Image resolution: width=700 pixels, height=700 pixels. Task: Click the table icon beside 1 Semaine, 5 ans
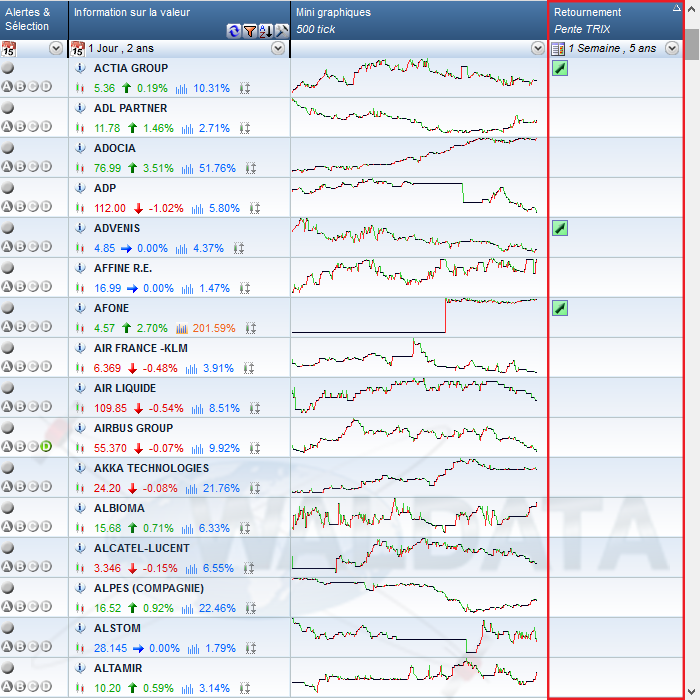point(558,49)
